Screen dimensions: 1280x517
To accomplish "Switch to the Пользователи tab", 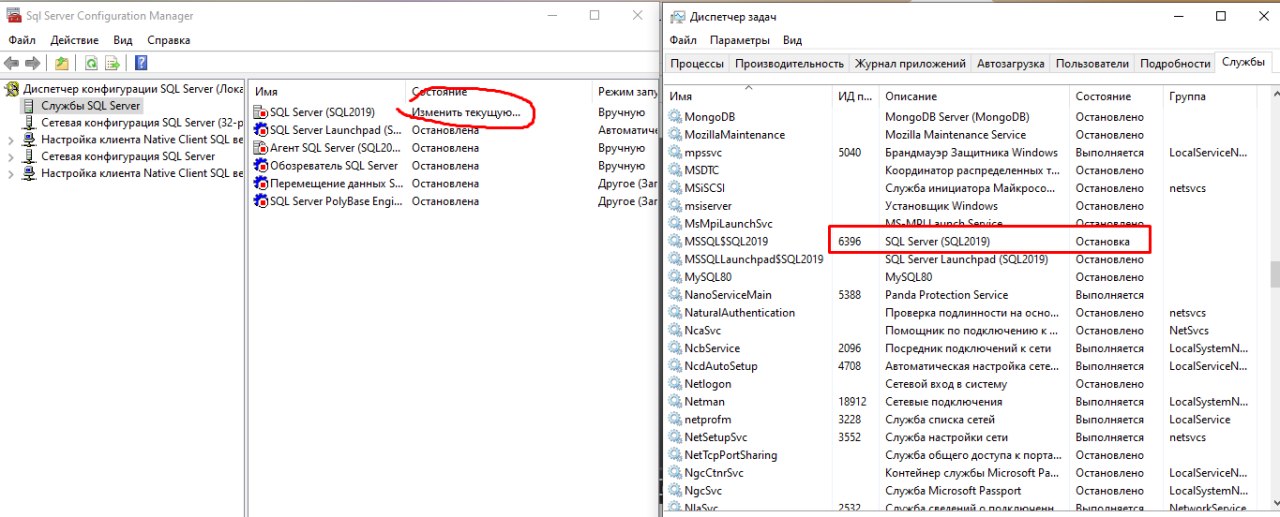I will (1092, 63).
